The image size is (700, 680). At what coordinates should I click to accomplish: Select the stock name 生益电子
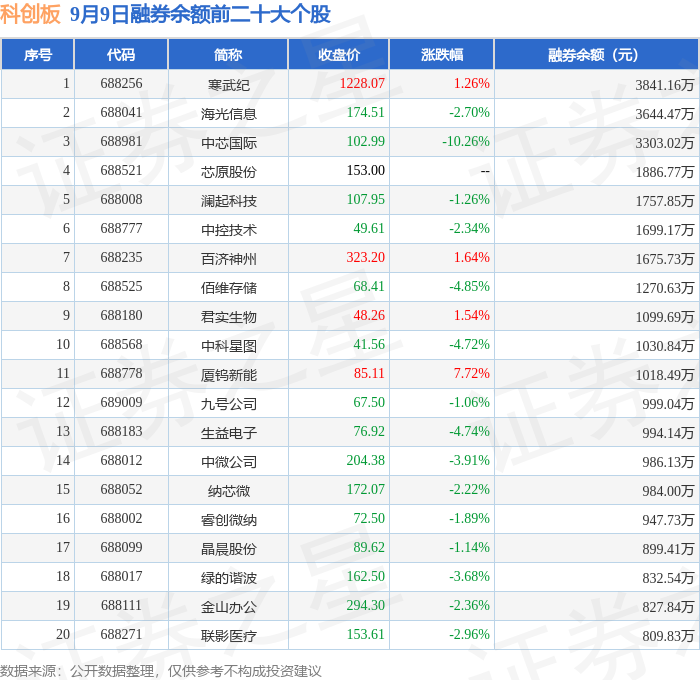click(x=229, y=433)
